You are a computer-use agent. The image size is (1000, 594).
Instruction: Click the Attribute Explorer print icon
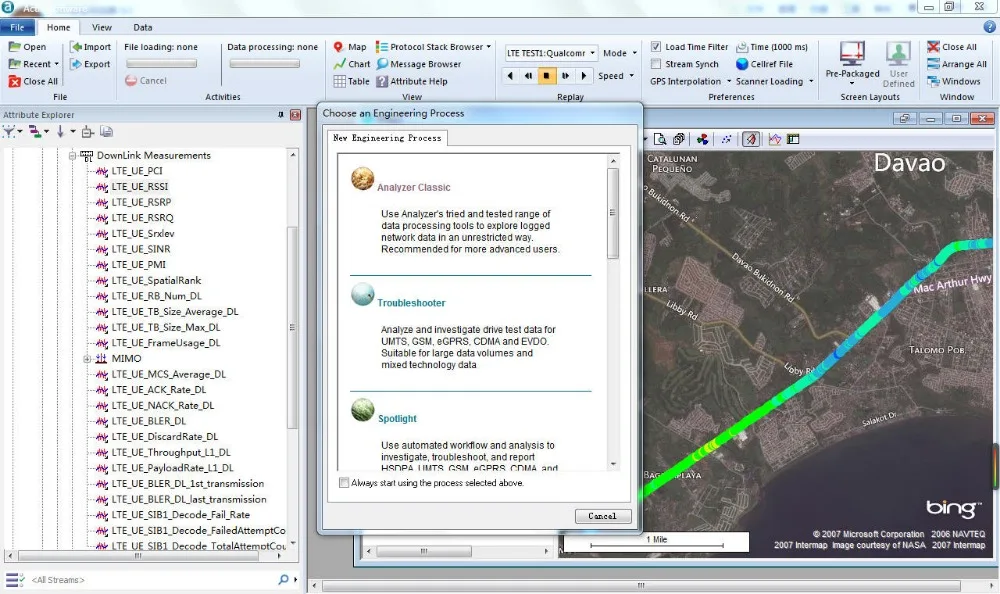[107, 132]
